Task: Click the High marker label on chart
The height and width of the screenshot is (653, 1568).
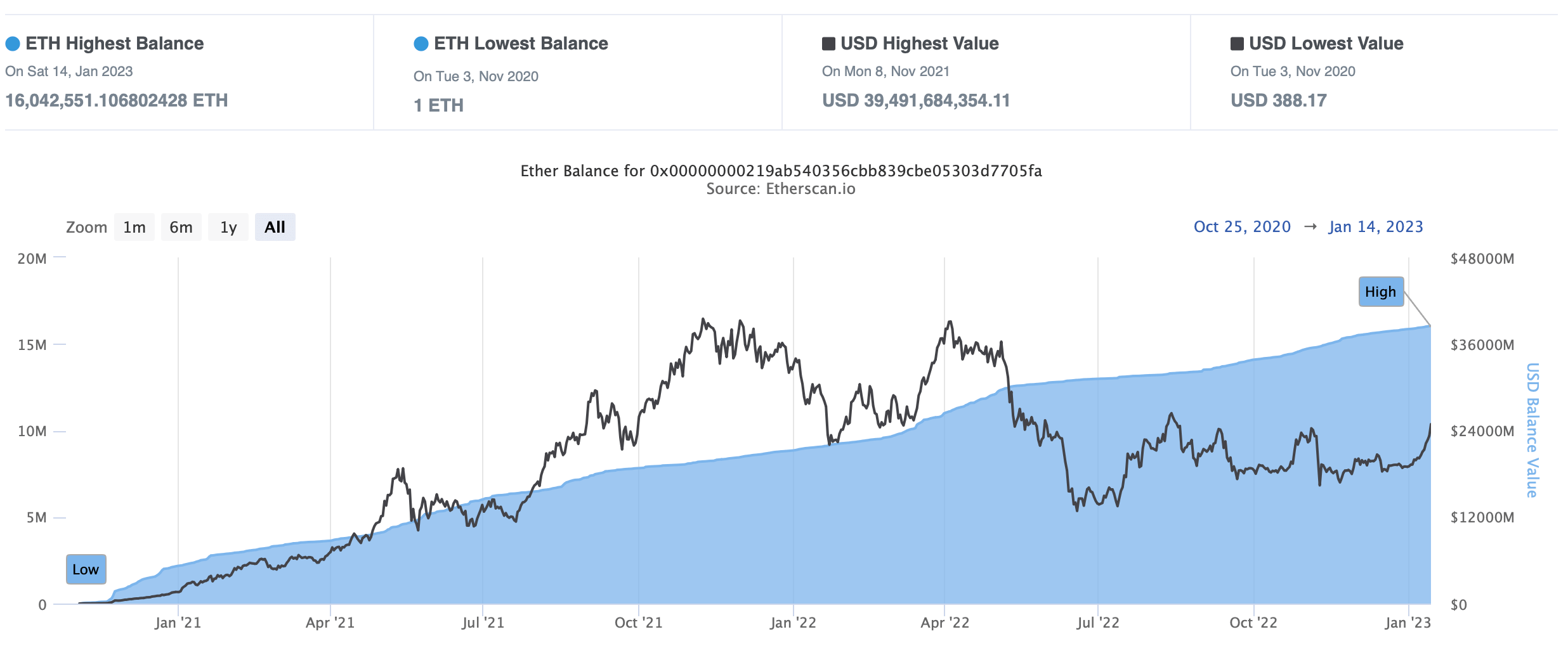Action: coord(1381,292)
